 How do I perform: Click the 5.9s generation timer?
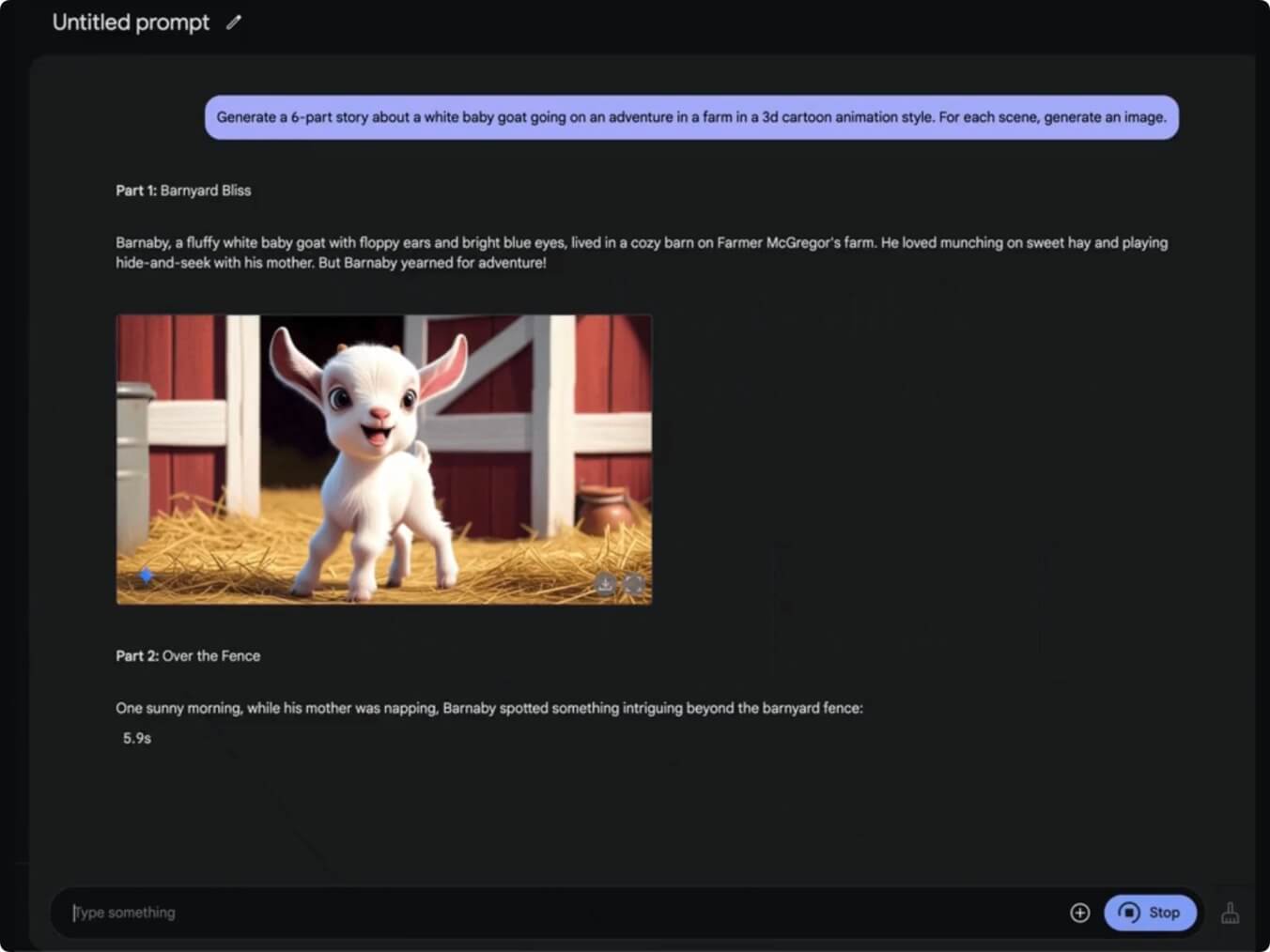click(137, 739)
